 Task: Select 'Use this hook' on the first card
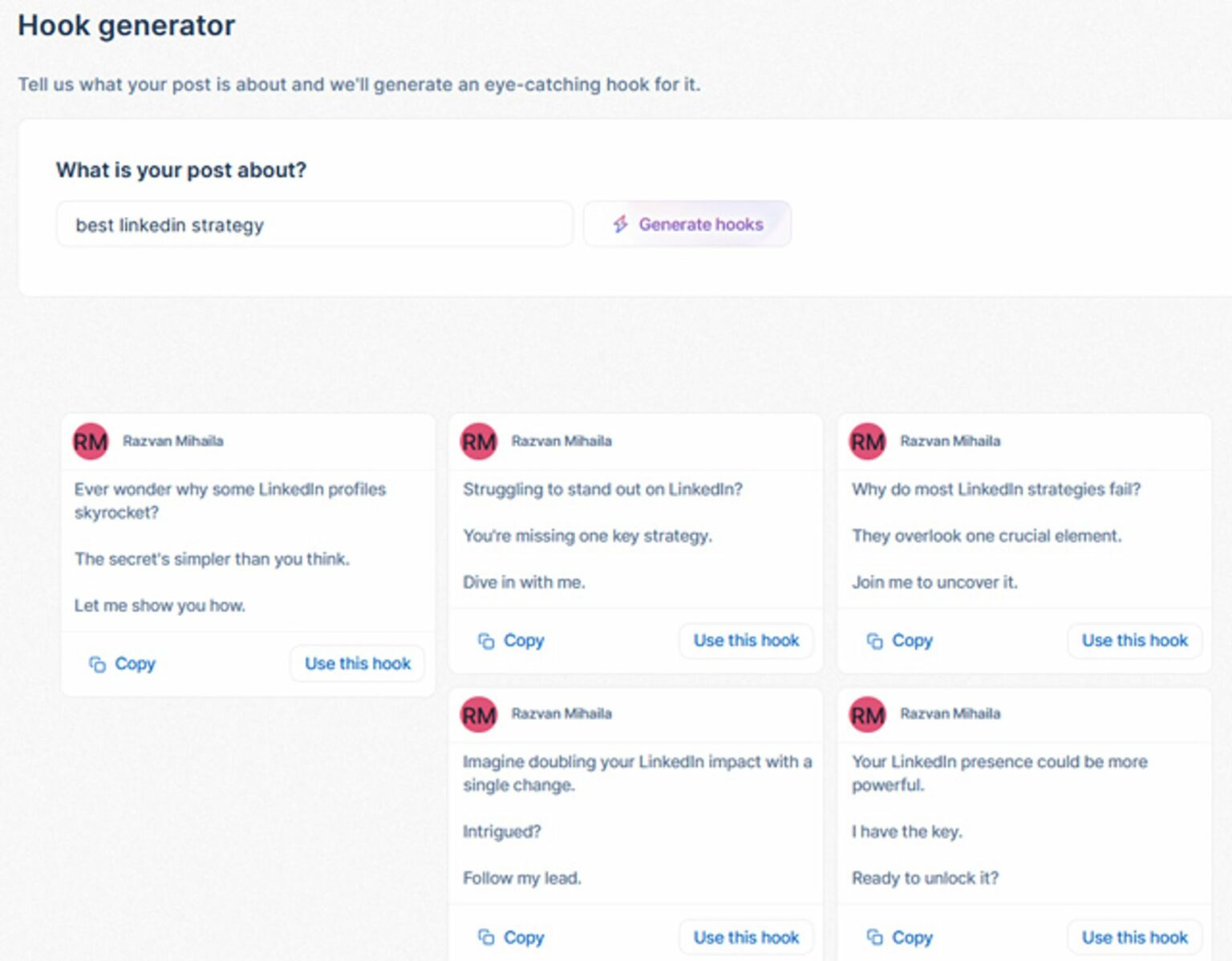click(x=357, y=663)
